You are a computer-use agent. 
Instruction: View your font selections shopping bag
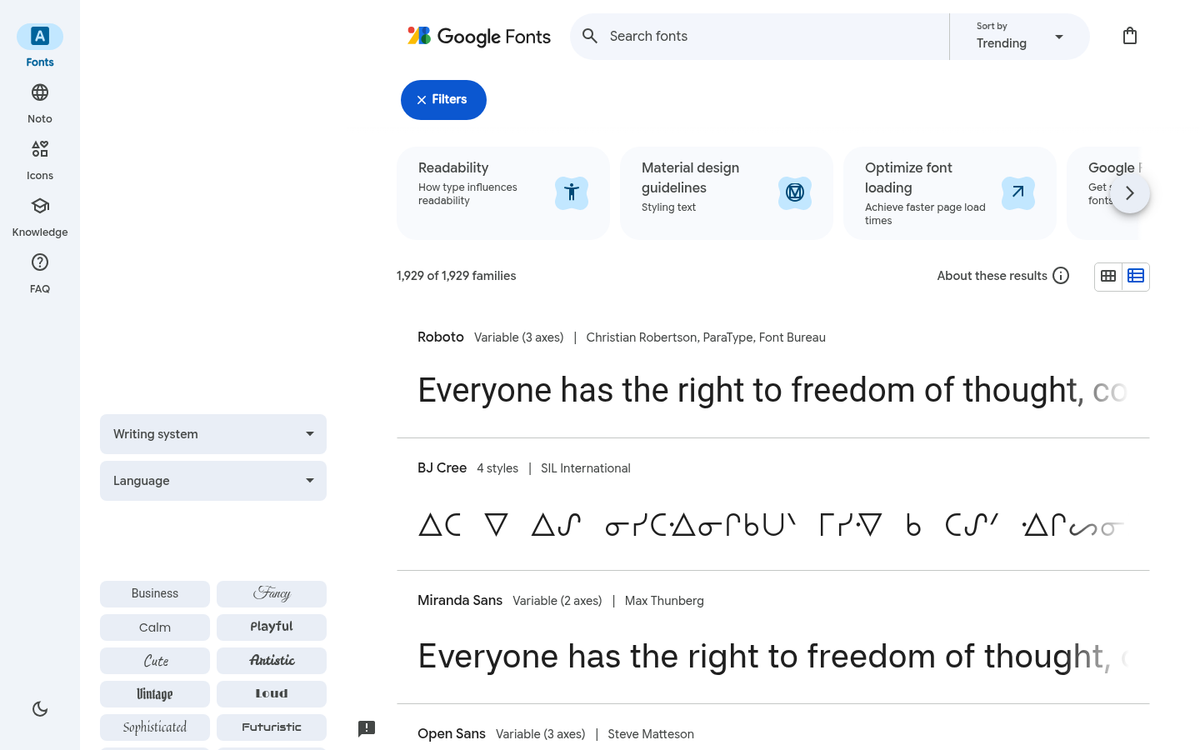(1130, 35)
